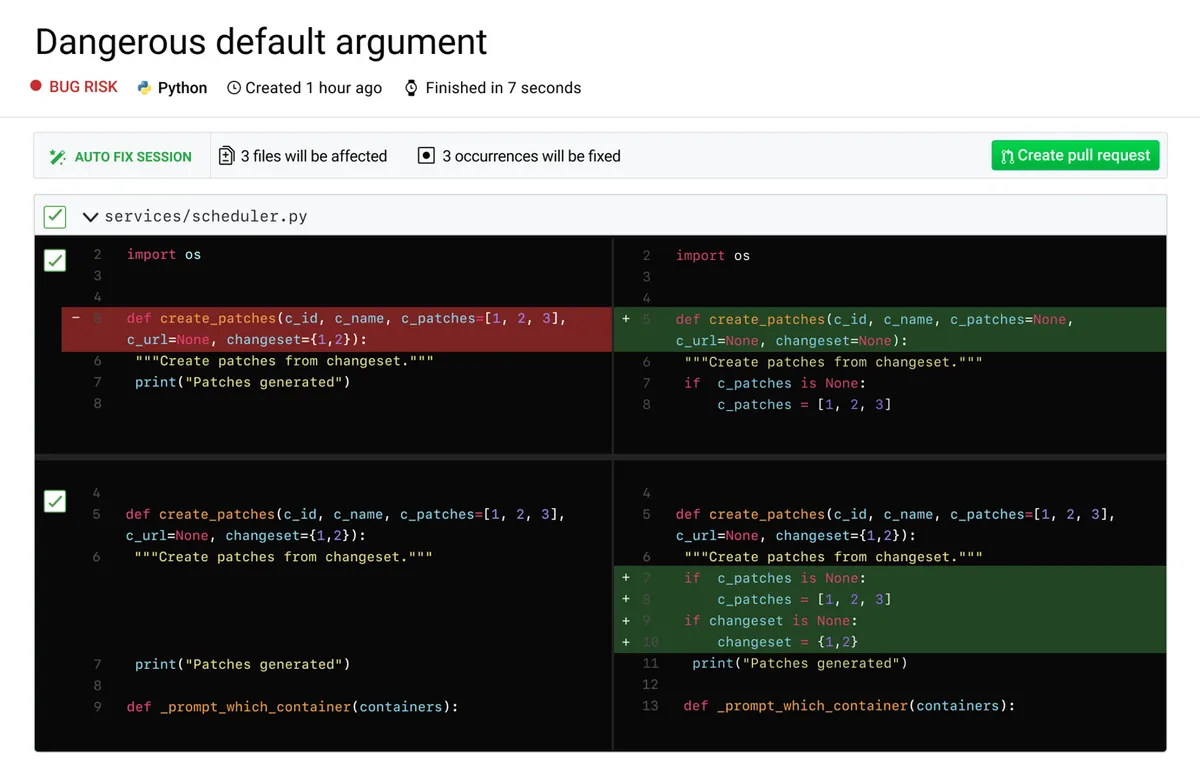
Task: Click right pane _prompt_which_container on line 13
Action: point(849,705)
